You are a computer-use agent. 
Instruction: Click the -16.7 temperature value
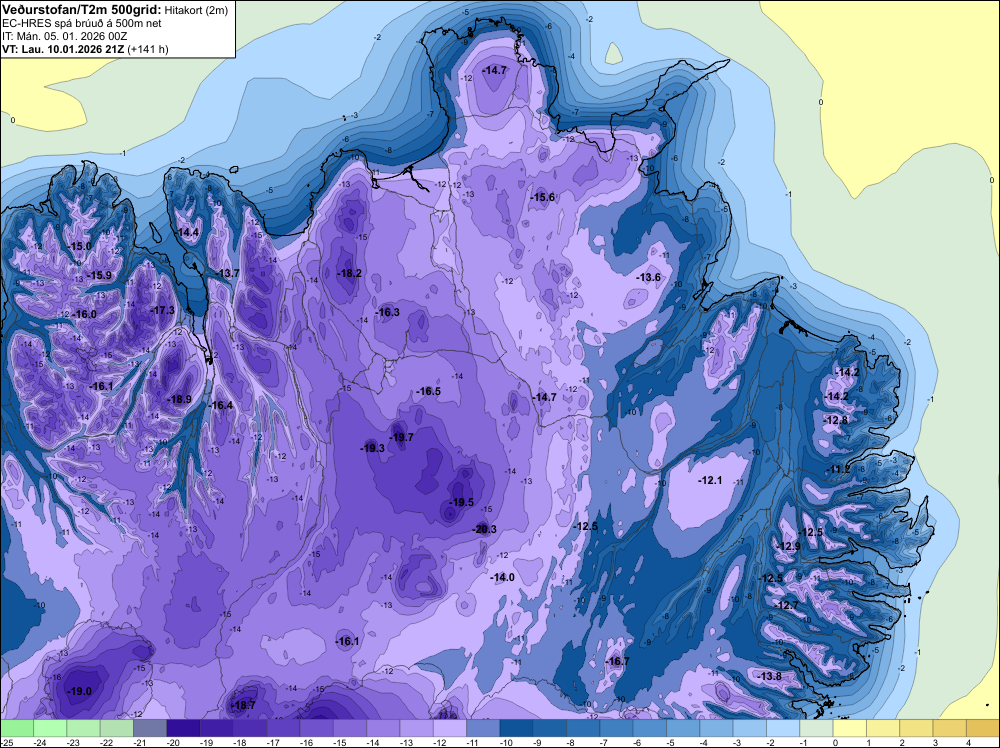click(617, 661)
